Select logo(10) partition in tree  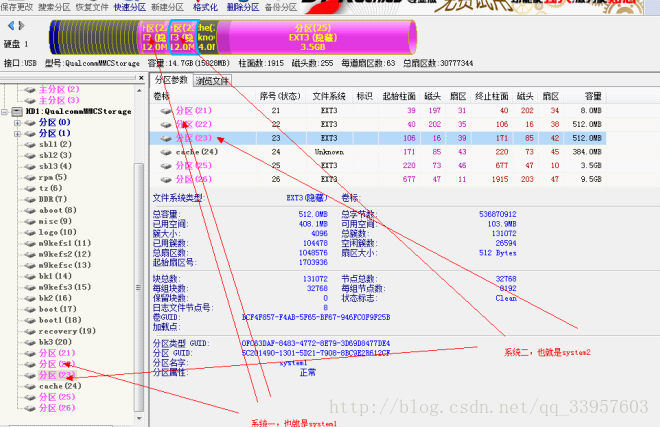(x=58, y=232)
